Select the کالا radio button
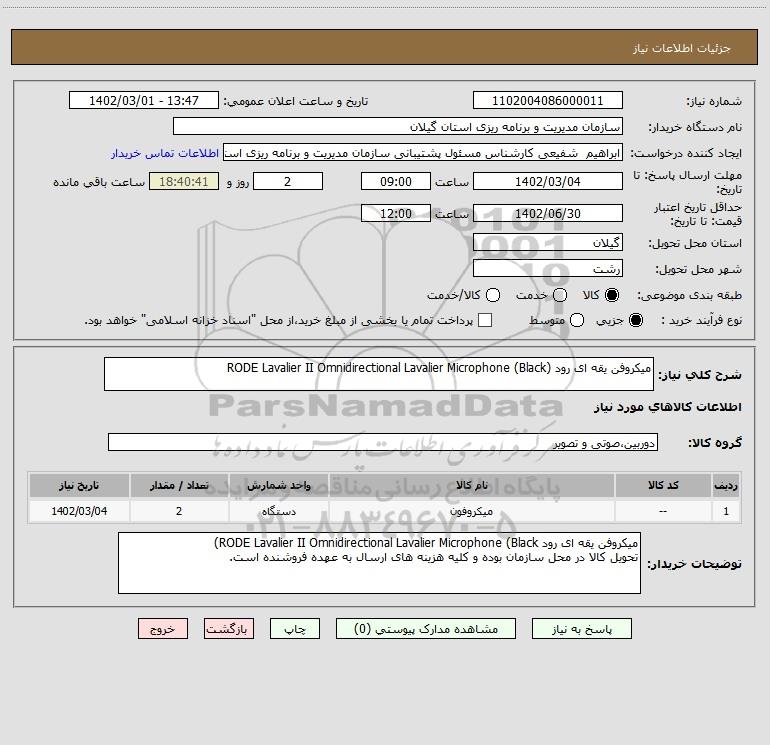Viewport: 770px width, 745px height. [x=612, y=295]
